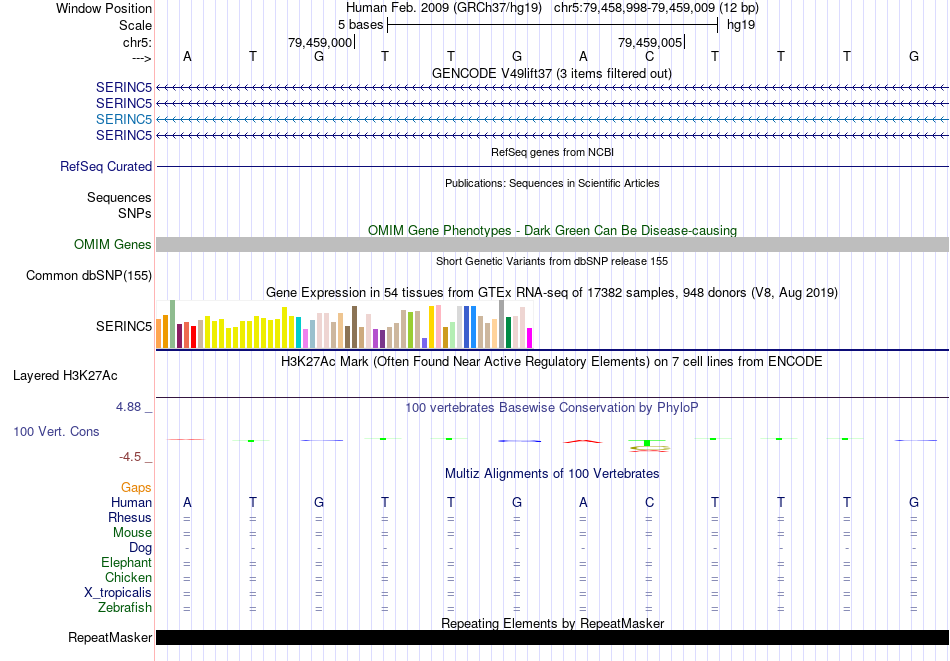This screenshot has width=950, height=661.
Task: Click the chr5: ruler label
Action: coord(137,42)
